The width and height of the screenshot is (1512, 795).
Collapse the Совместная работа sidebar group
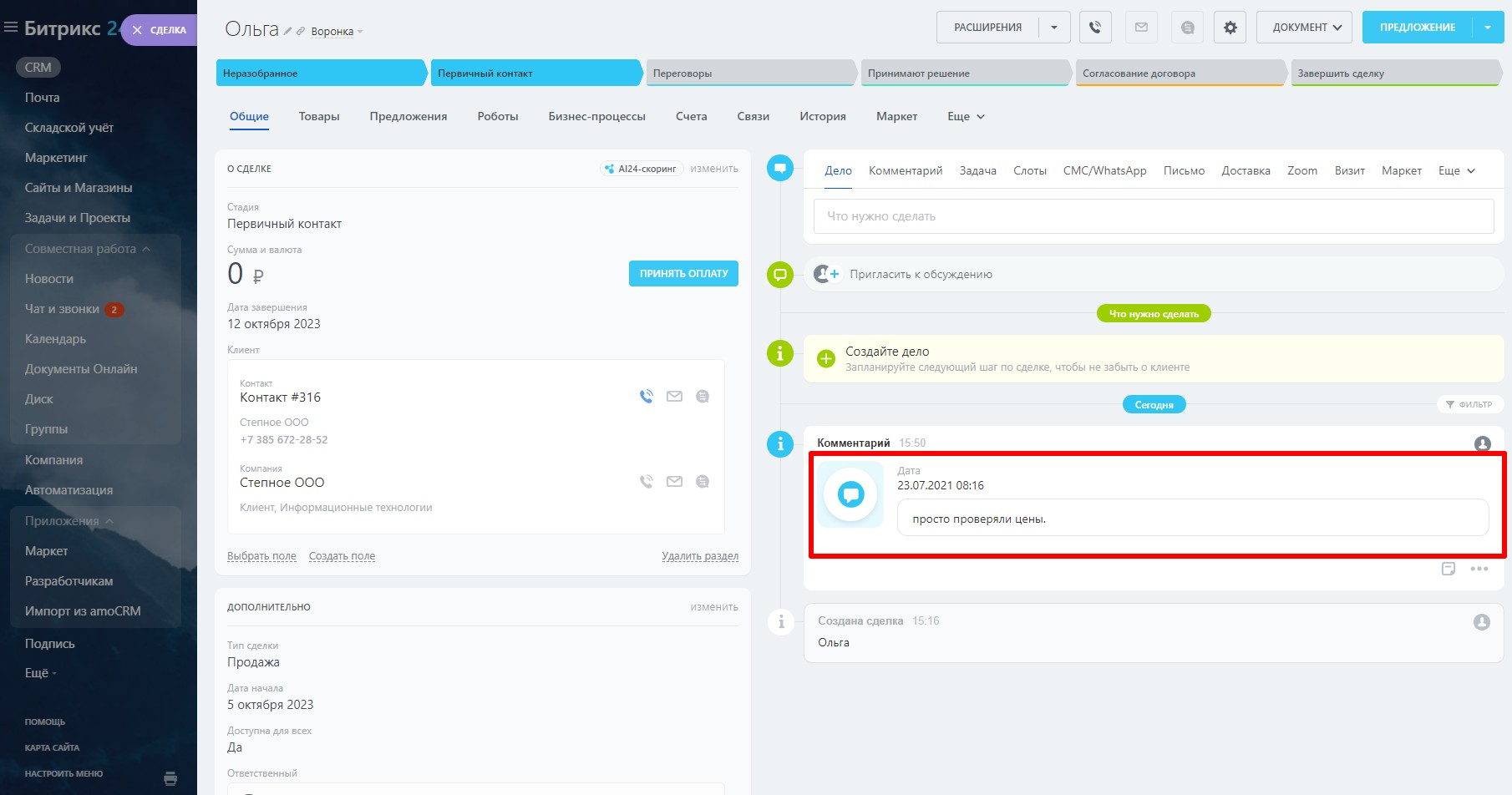[88, 249]
